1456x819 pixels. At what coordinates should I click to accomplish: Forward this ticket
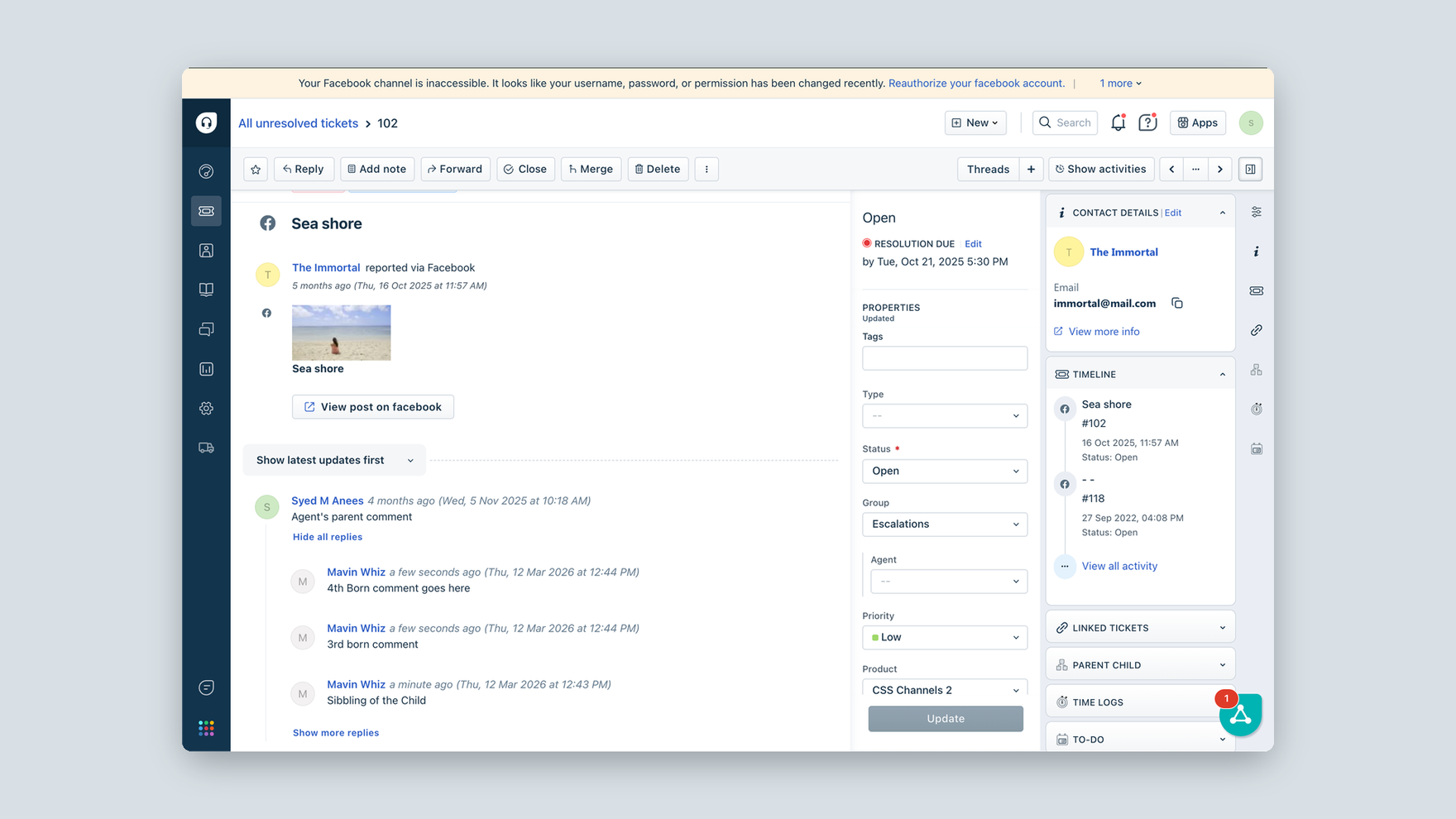455,169
